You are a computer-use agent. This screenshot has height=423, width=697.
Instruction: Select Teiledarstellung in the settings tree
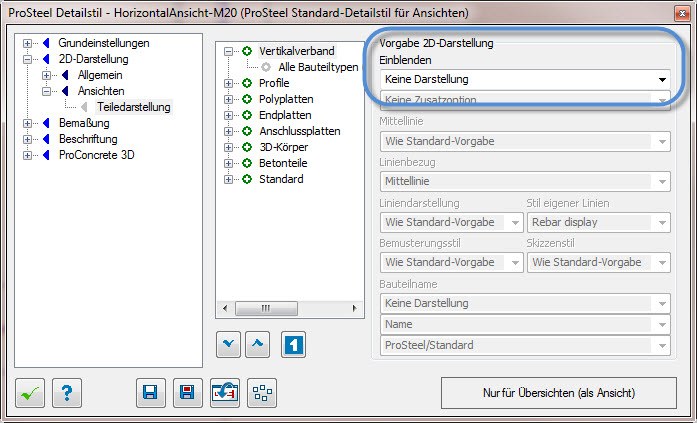(134, 107)
